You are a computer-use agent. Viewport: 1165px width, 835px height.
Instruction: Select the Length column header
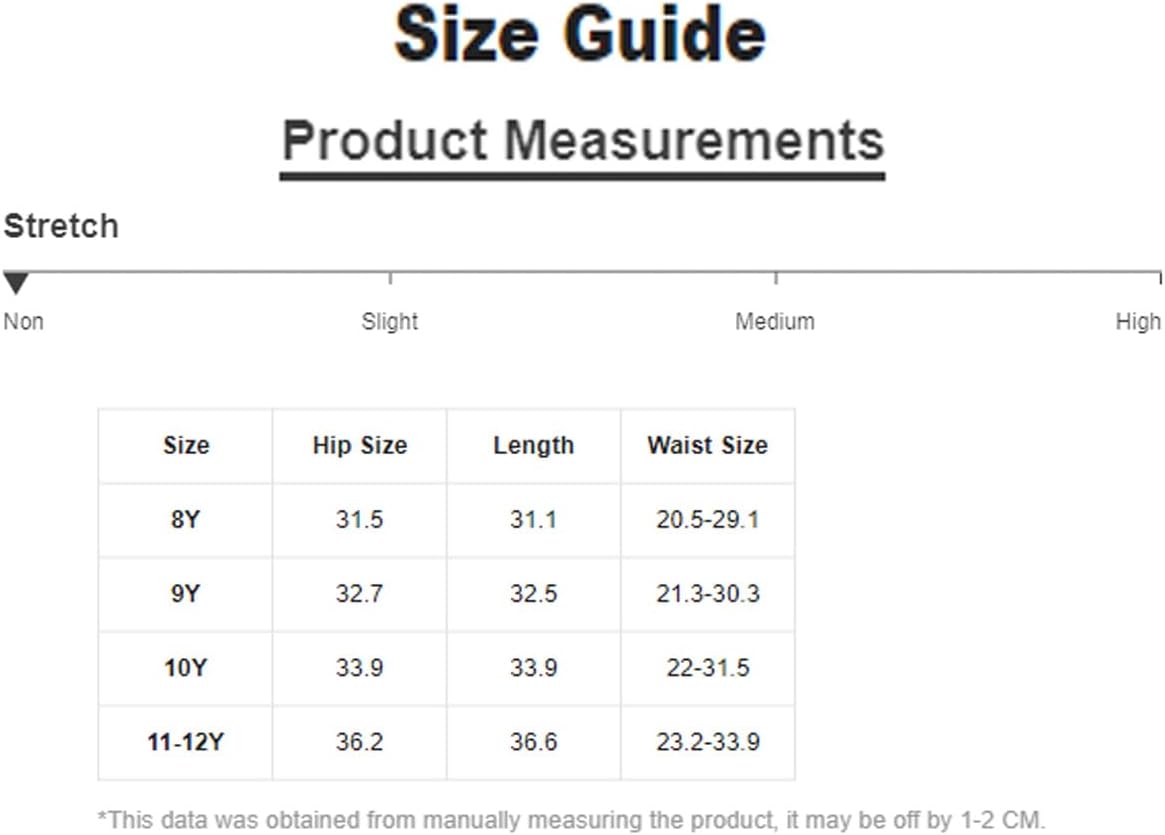pos(533,445)
